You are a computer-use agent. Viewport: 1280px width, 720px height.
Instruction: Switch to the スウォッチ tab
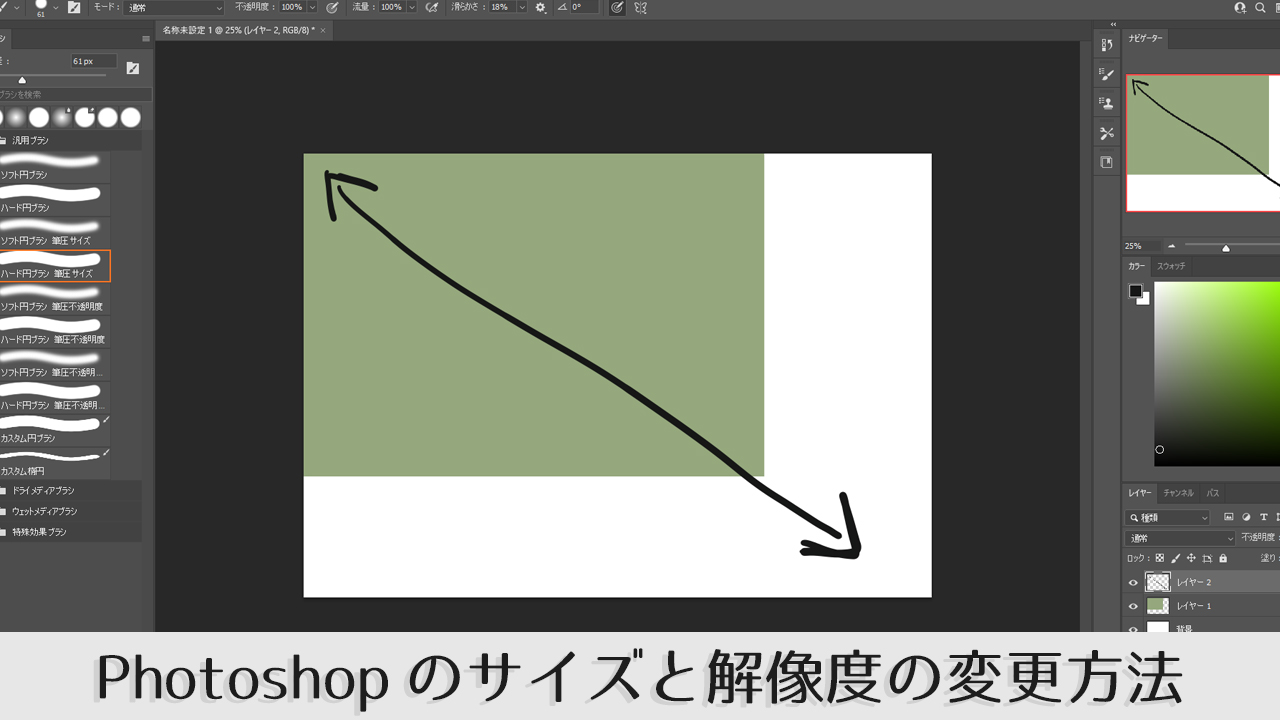click(x=1171, y=266)
